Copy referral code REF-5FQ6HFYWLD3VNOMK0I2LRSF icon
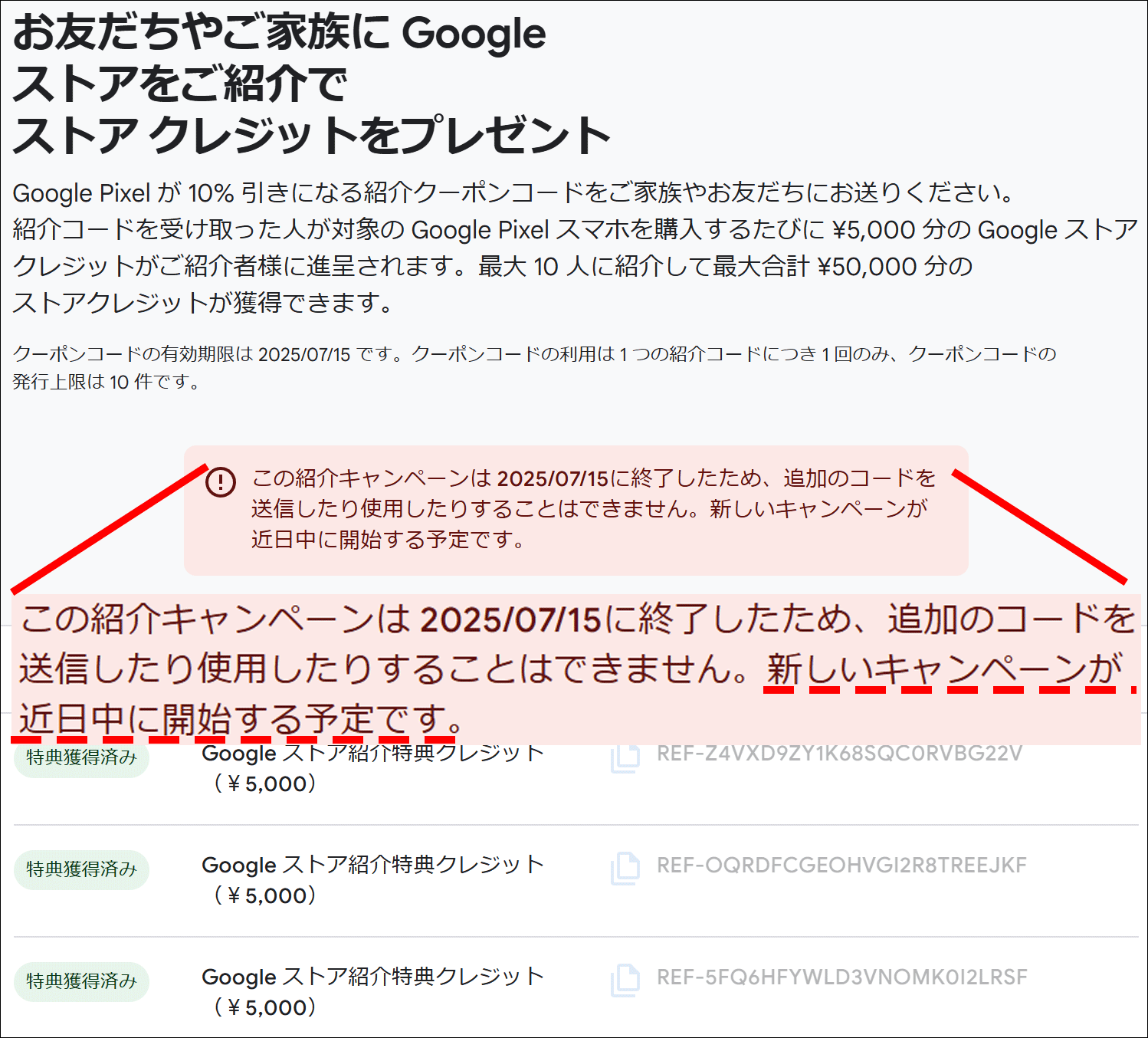Viewport: 1148px width, 1038px height. click(625, 980)
